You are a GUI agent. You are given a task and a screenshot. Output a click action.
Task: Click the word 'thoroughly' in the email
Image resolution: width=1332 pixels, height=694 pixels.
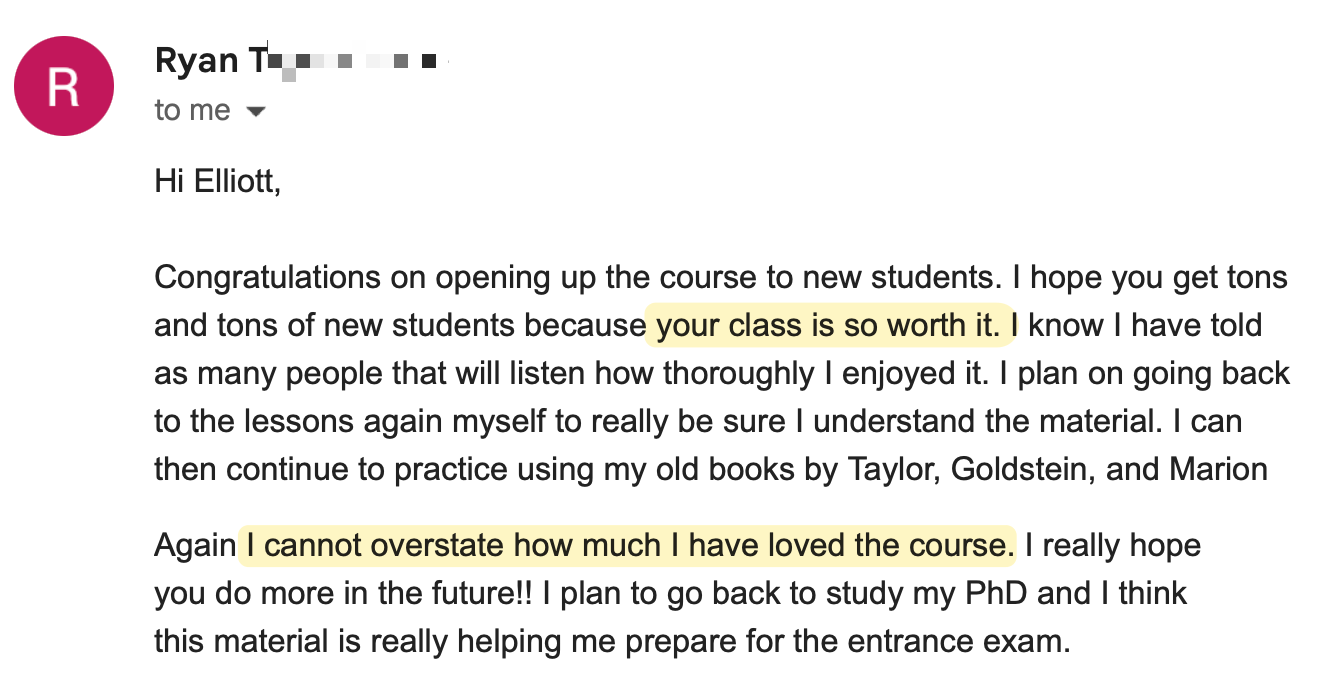point(747,373)
